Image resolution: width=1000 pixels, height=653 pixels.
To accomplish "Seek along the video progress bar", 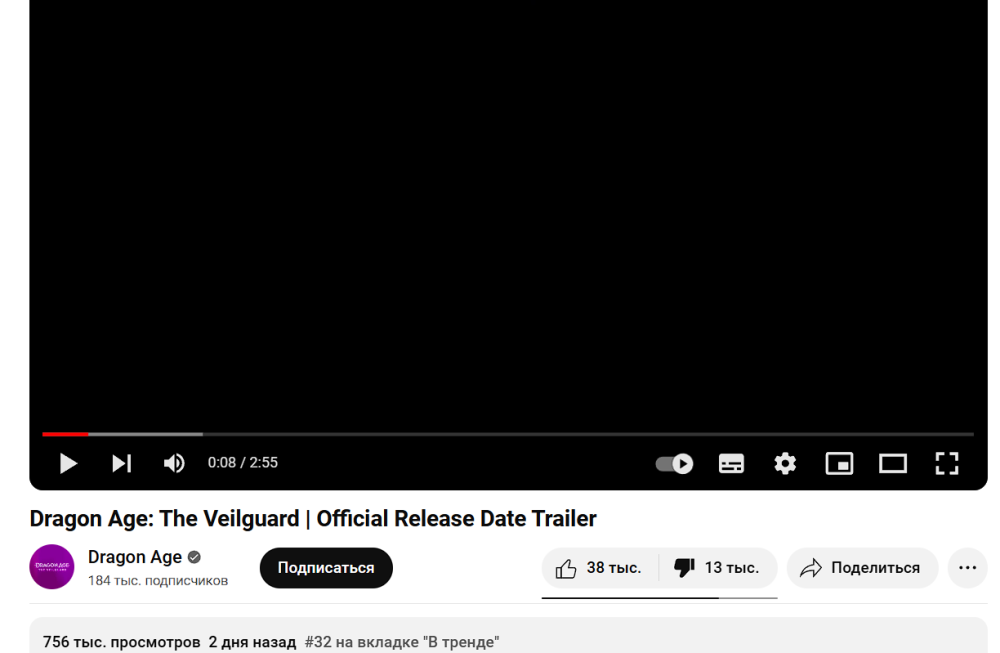I will (508, 434).
